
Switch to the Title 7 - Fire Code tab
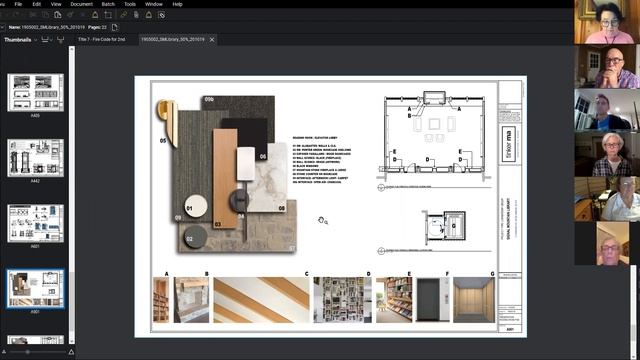[x=102, y=40]
